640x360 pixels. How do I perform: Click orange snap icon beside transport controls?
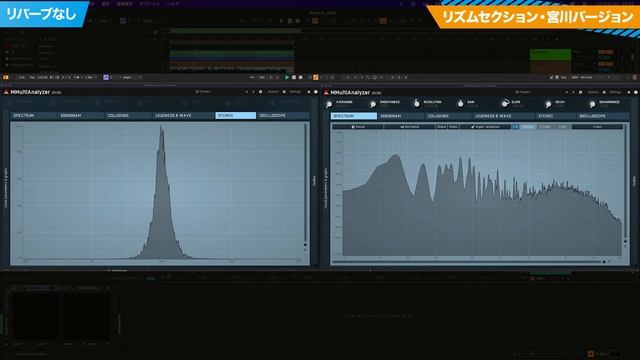tap(315, 77)
